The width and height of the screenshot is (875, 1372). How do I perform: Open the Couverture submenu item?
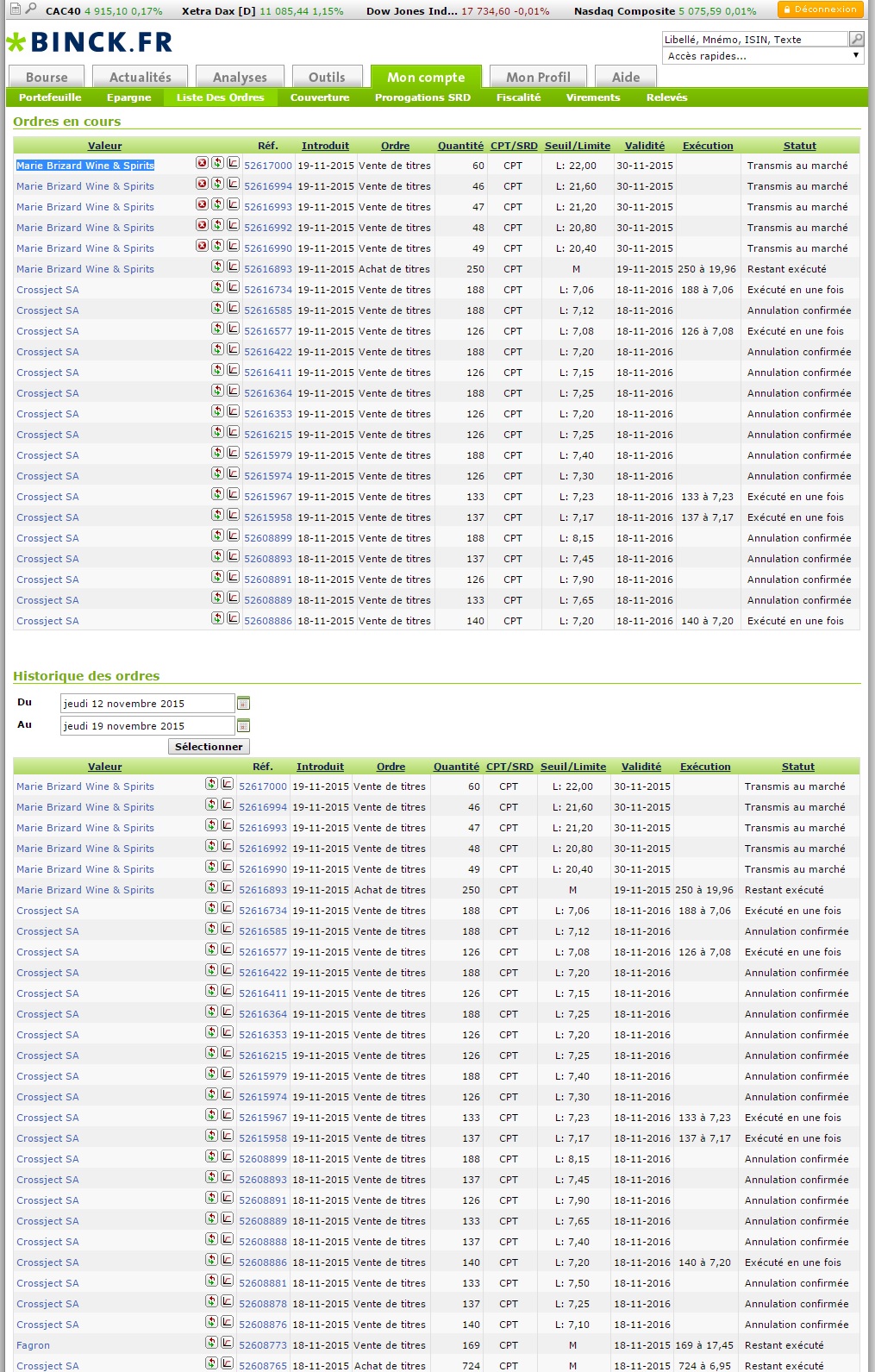tap(320, 97)
